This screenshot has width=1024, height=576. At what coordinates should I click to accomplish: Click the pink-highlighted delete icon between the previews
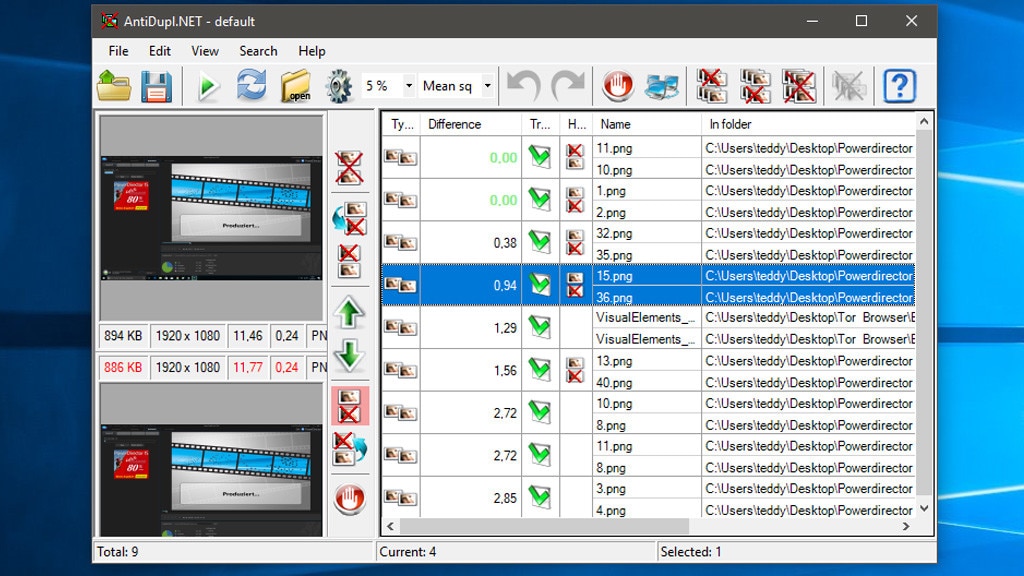click(x=349, y=406)
